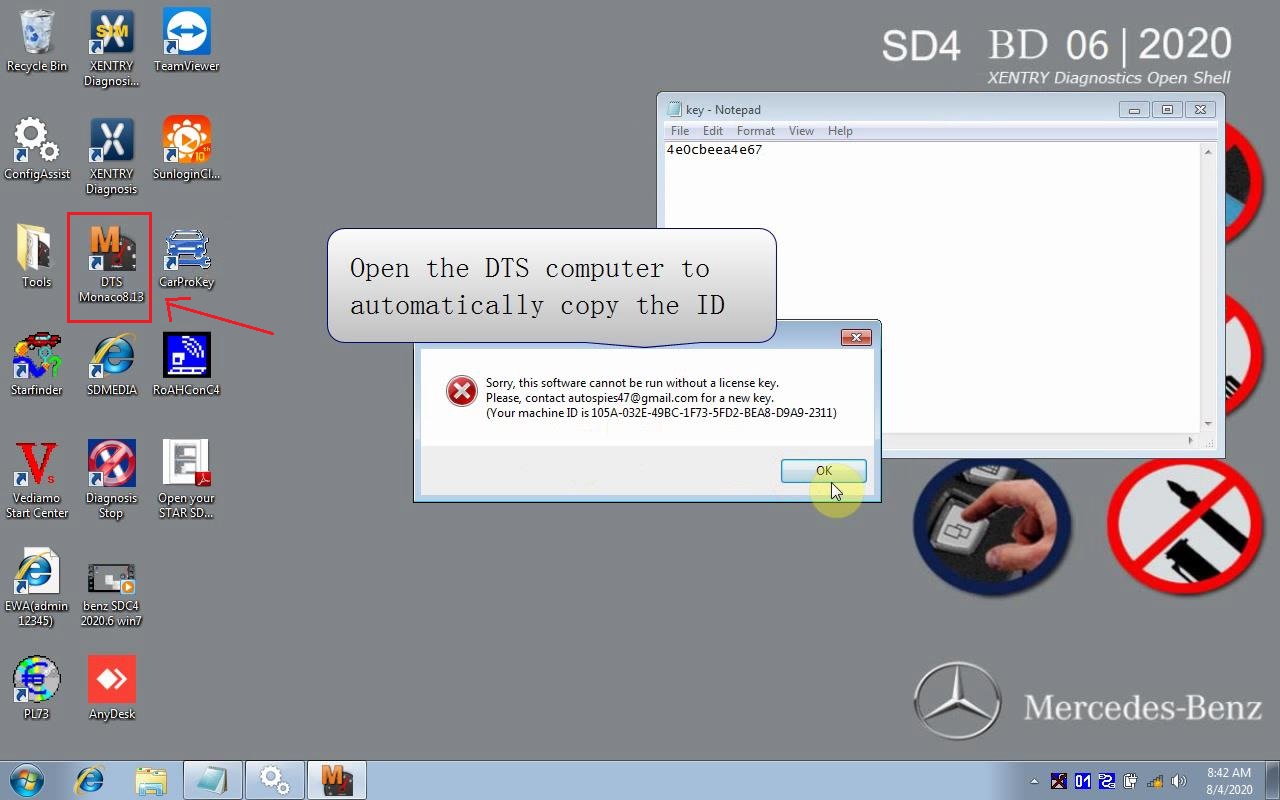Open ConfigAssist gear shortcut
The width and height of the screenshot is (1280, 800).
37,150
